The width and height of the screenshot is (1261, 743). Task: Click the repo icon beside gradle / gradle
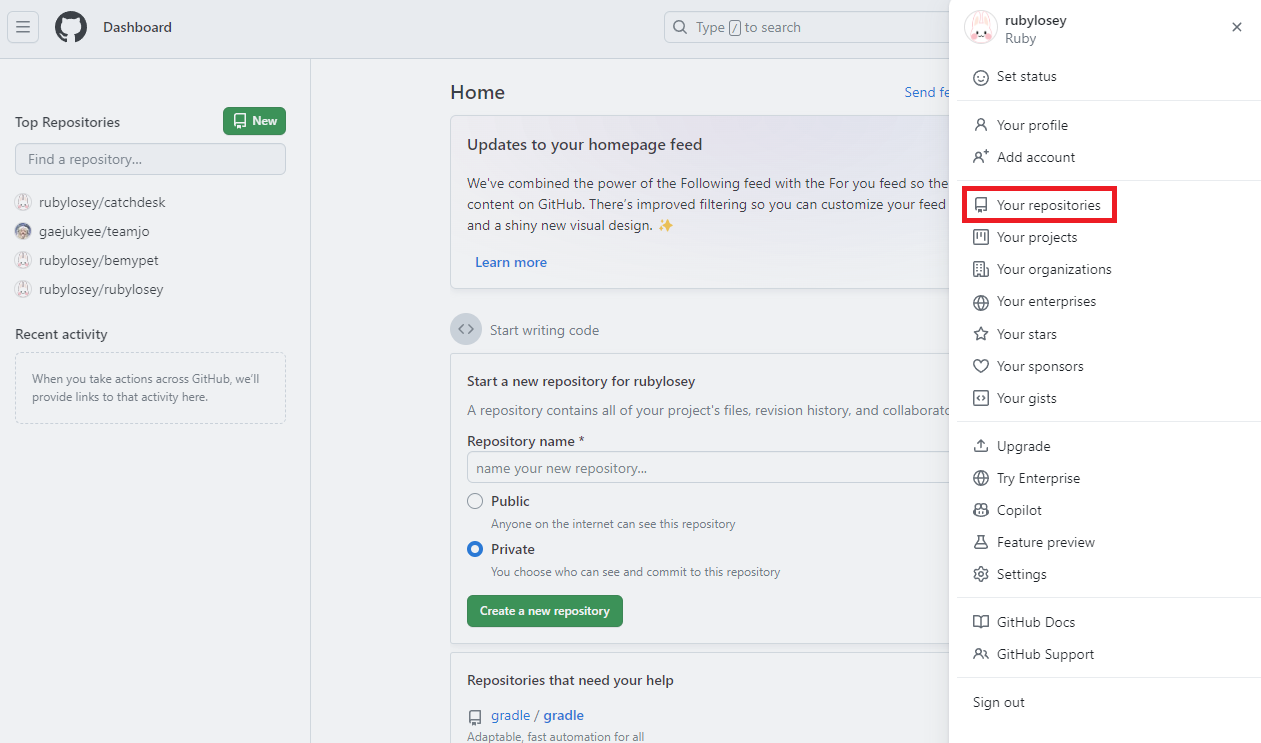point(475,717)
